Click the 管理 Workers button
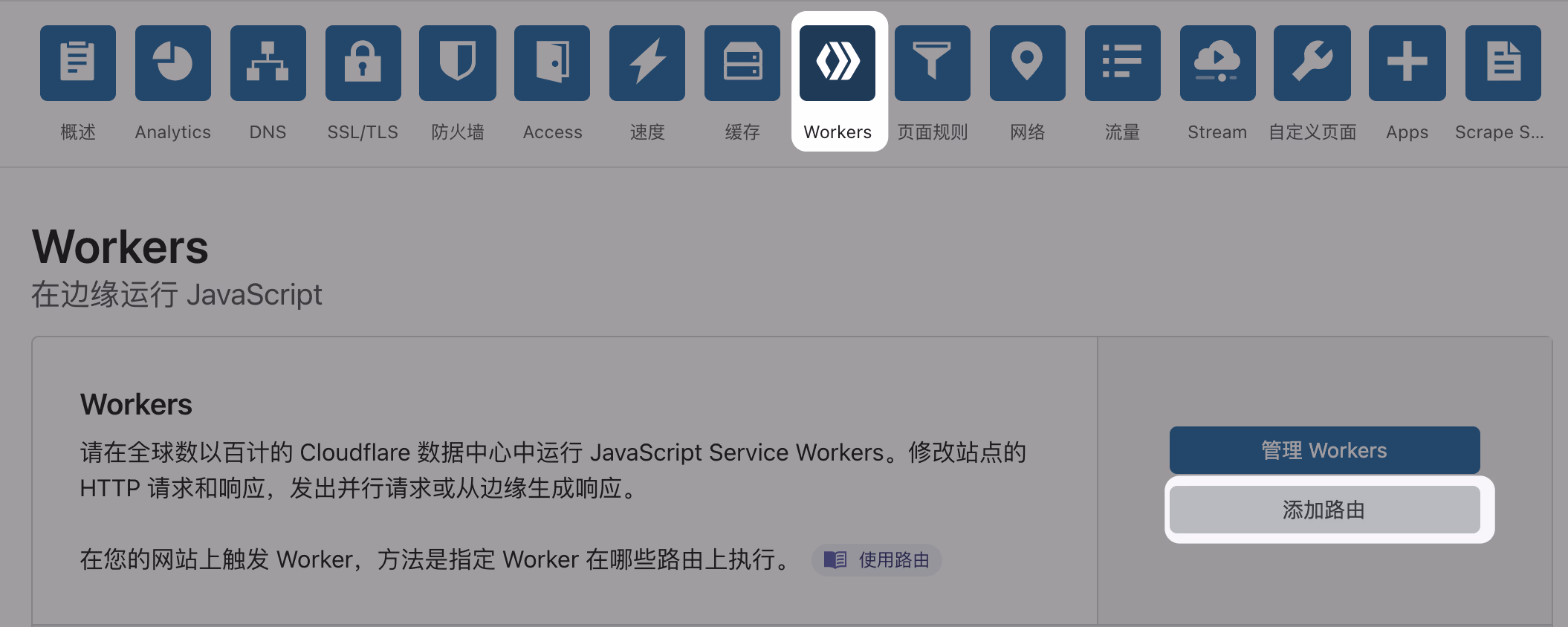1568x627 pixels. [1324, 450]
